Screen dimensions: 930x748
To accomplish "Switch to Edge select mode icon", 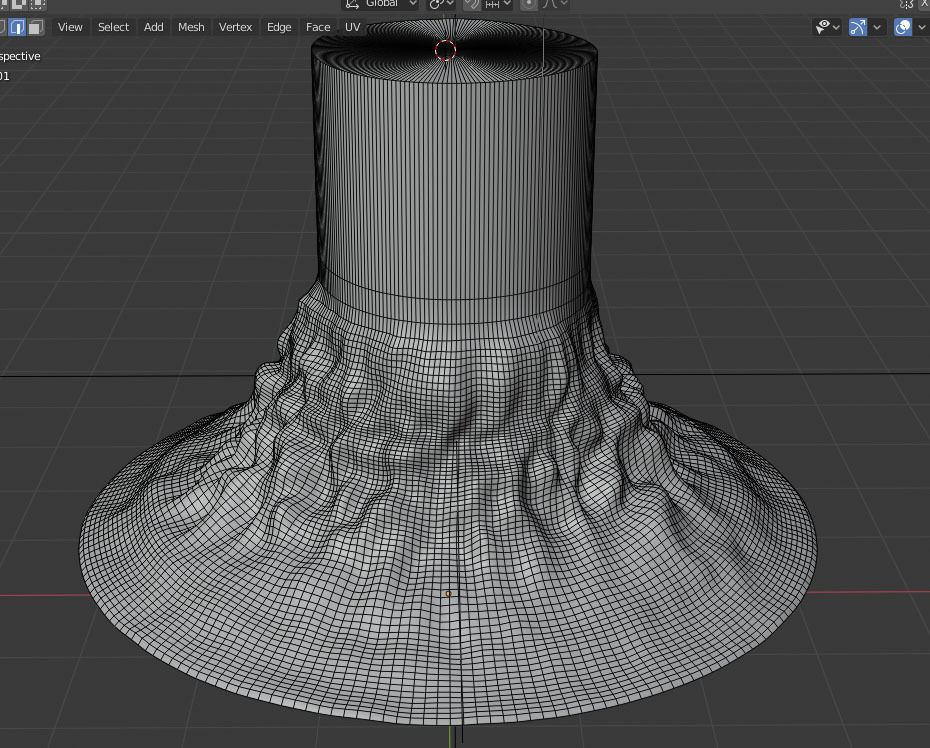I will (17, 27).
